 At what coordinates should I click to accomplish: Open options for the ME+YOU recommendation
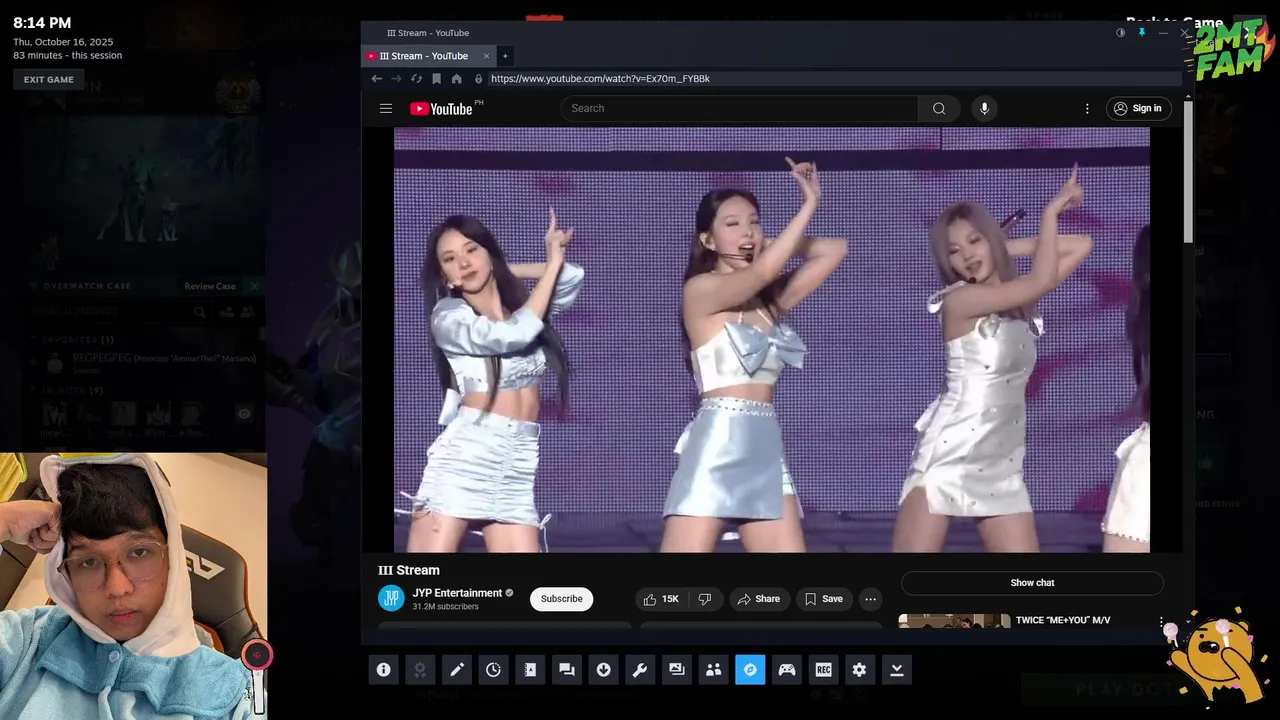tap(1161, 622)
